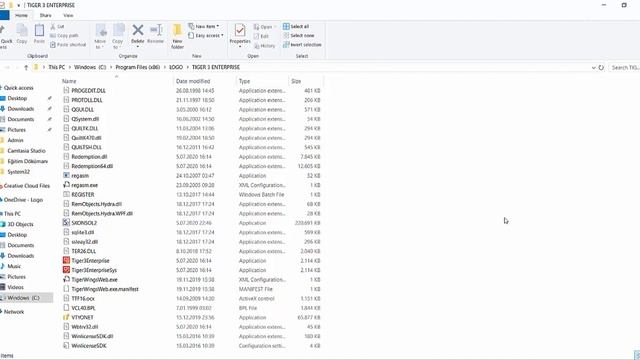Open the Easy access dropdown
This screenshot has height=360, width=640.
[206, 36]
